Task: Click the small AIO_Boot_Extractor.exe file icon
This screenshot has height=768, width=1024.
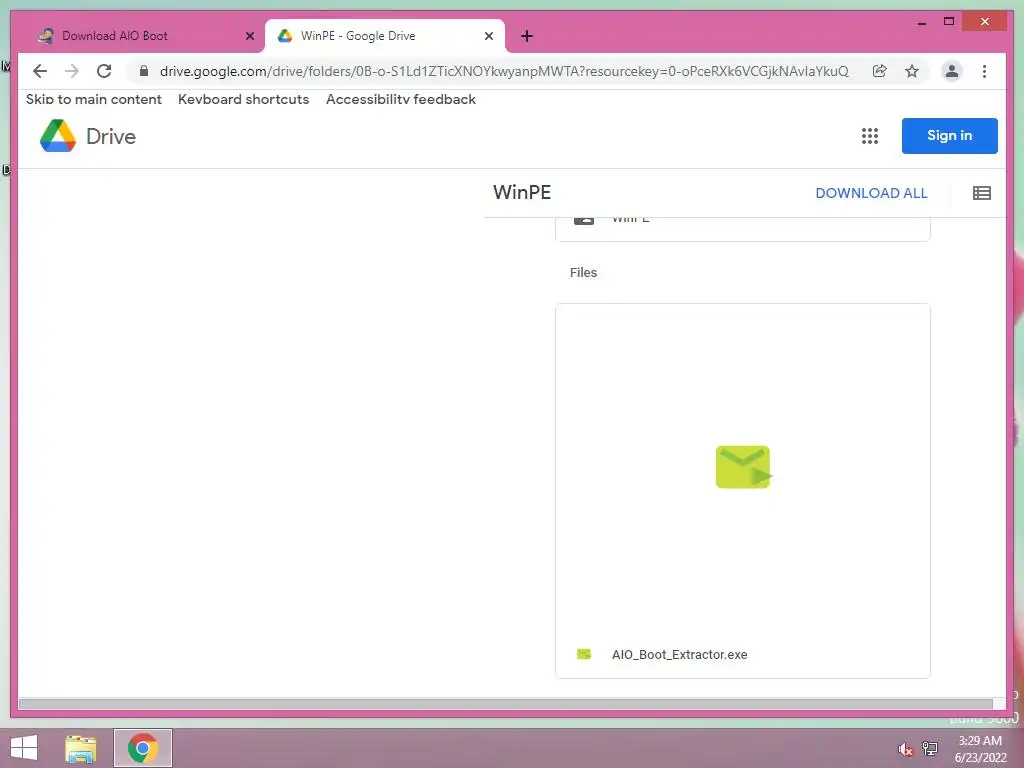Action: [584, 654]
